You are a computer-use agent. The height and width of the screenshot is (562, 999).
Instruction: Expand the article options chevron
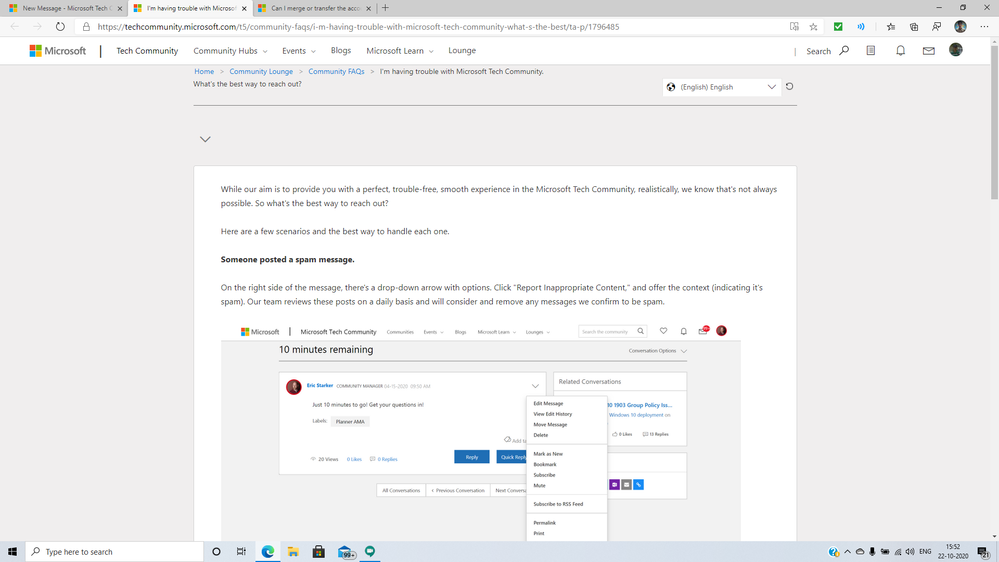205,139
